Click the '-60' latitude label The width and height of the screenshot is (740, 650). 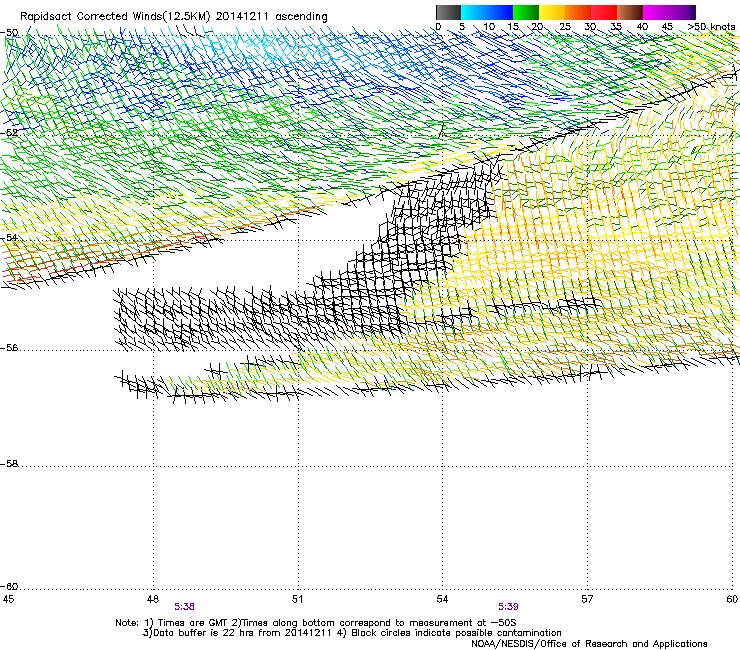9,587
